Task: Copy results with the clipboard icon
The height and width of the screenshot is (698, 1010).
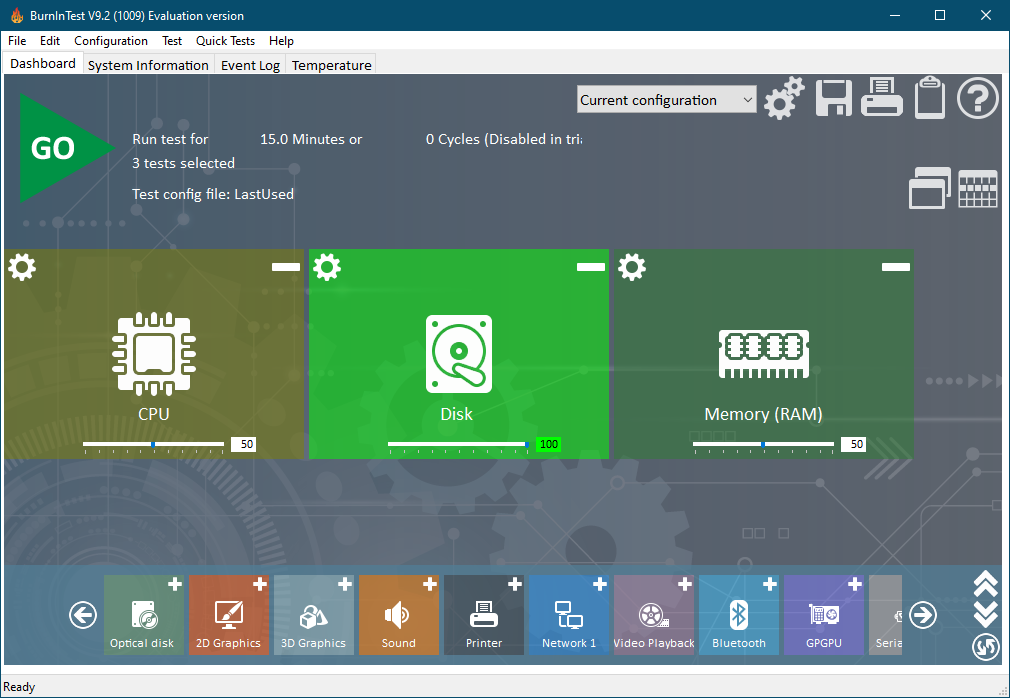Action: [x=929, y=97]
